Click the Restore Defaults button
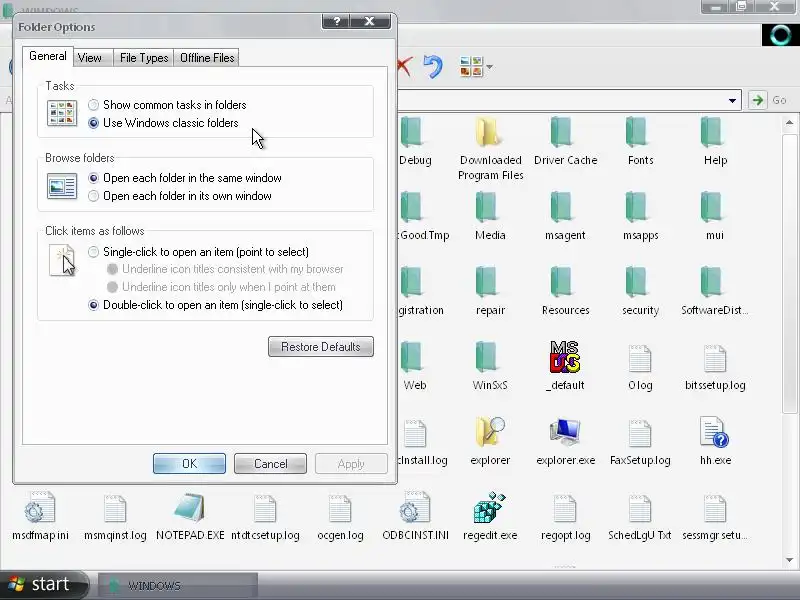The height and width of the screenshot is (600, 800). (321, 347)
